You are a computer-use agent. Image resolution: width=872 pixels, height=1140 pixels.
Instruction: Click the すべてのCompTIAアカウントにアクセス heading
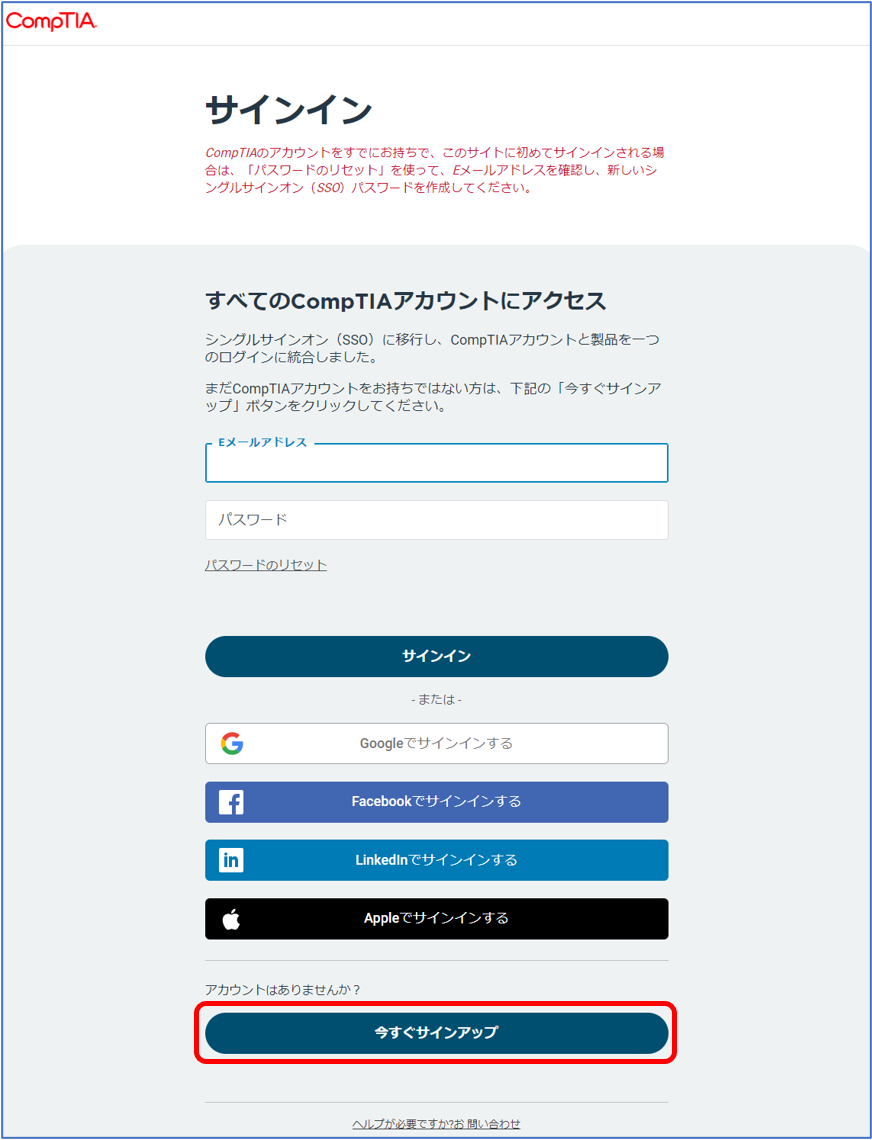[406, 300]
